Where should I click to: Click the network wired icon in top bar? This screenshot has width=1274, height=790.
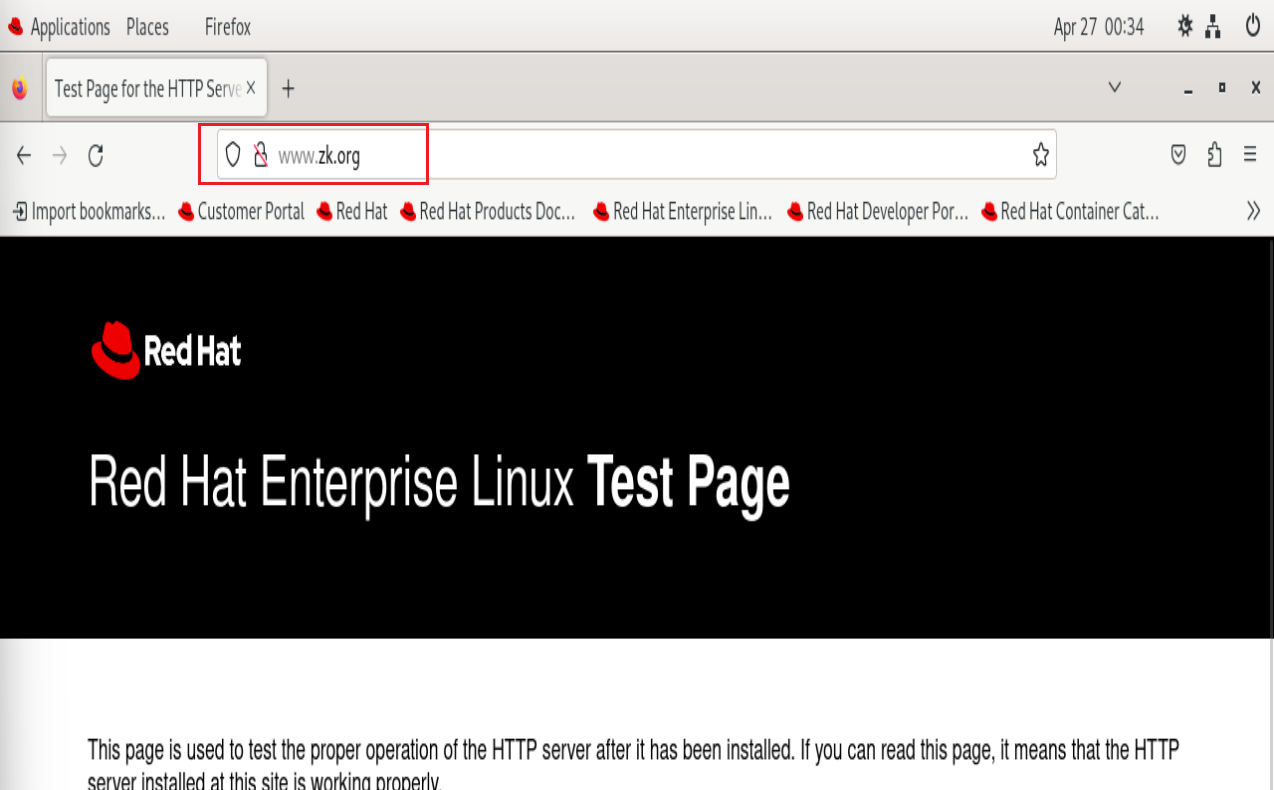pyautogui.click(x=1213, y=26)
